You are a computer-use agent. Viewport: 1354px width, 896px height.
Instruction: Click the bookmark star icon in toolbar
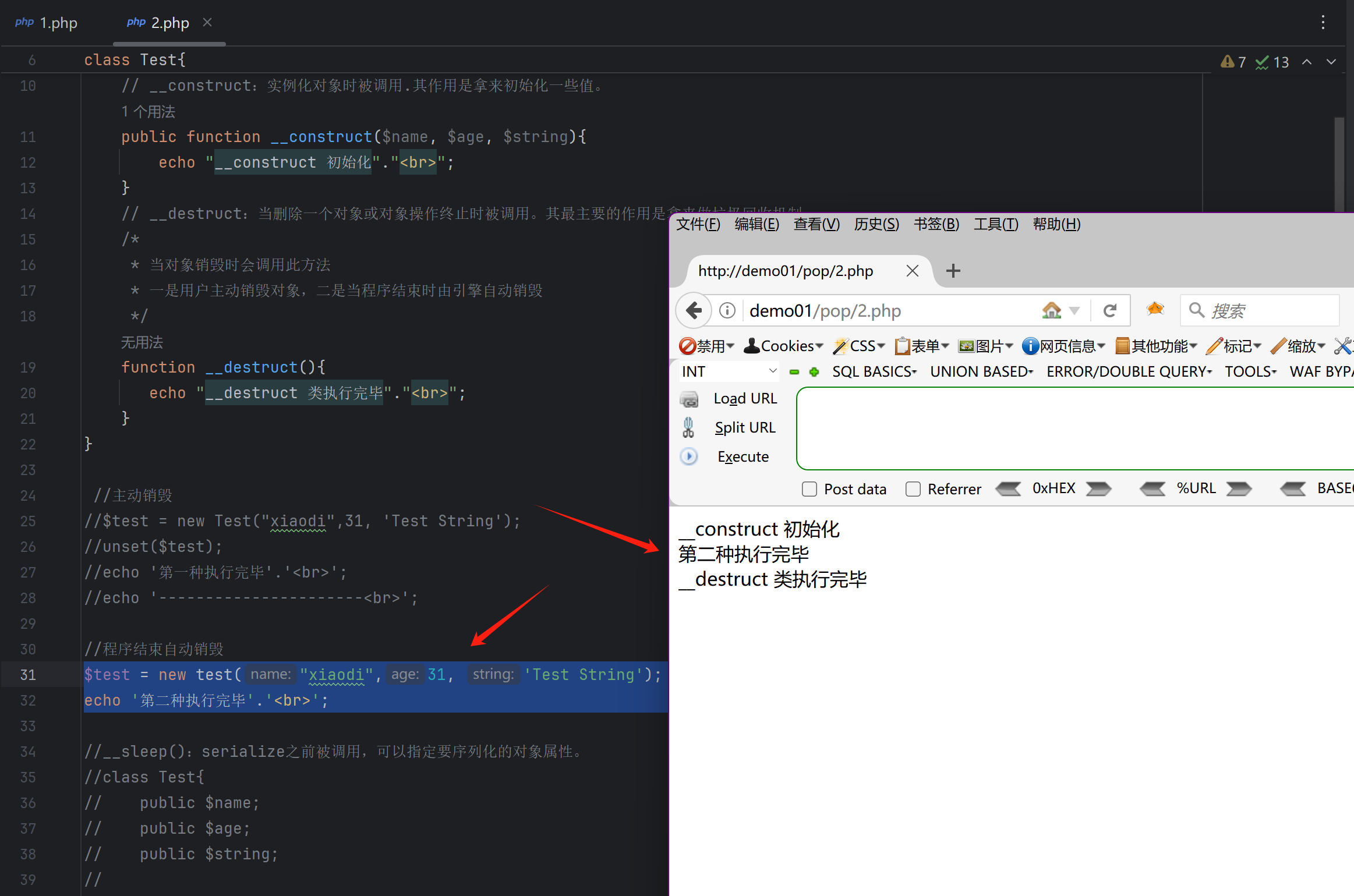(1155, 309)
